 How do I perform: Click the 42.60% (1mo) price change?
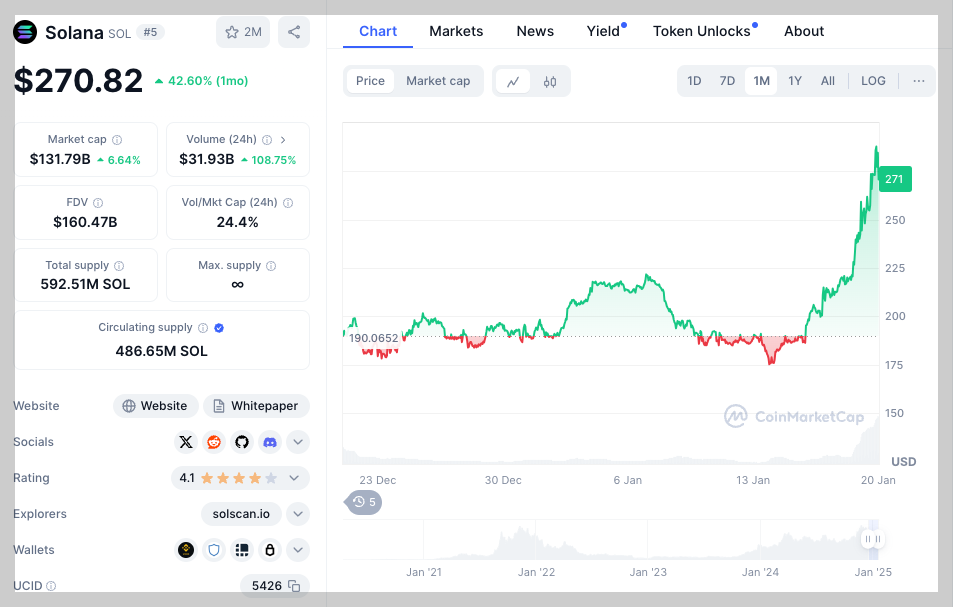(202, 81)
